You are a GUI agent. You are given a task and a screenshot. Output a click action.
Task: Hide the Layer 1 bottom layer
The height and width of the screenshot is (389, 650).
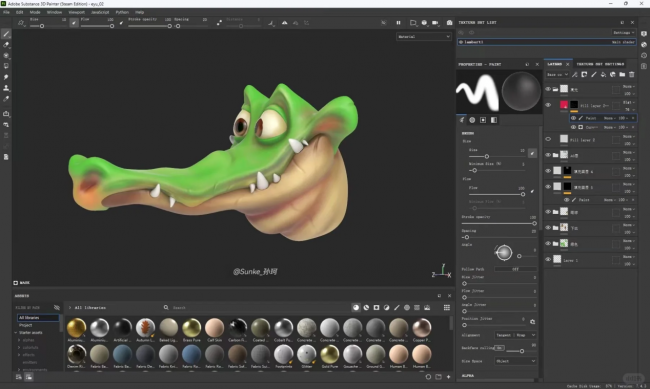pyautogui.click(x=548, y=260)
